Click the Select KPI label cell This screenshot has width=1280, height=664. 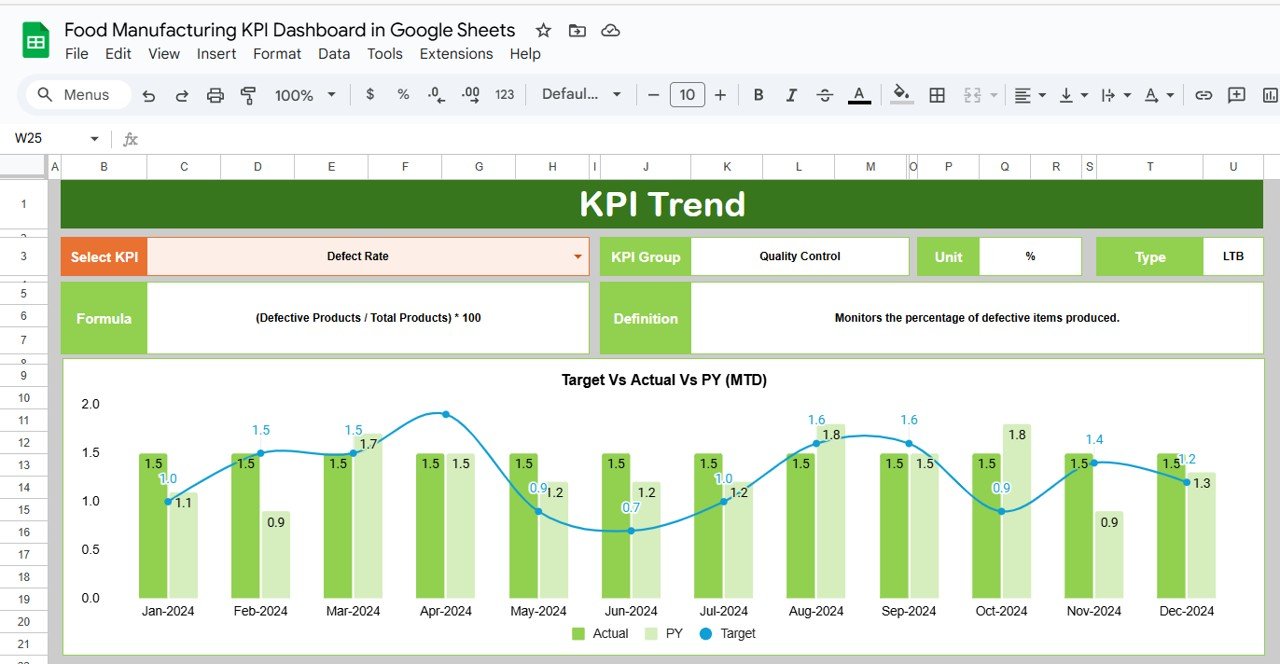pyautogui.click(x=104, y=256)
